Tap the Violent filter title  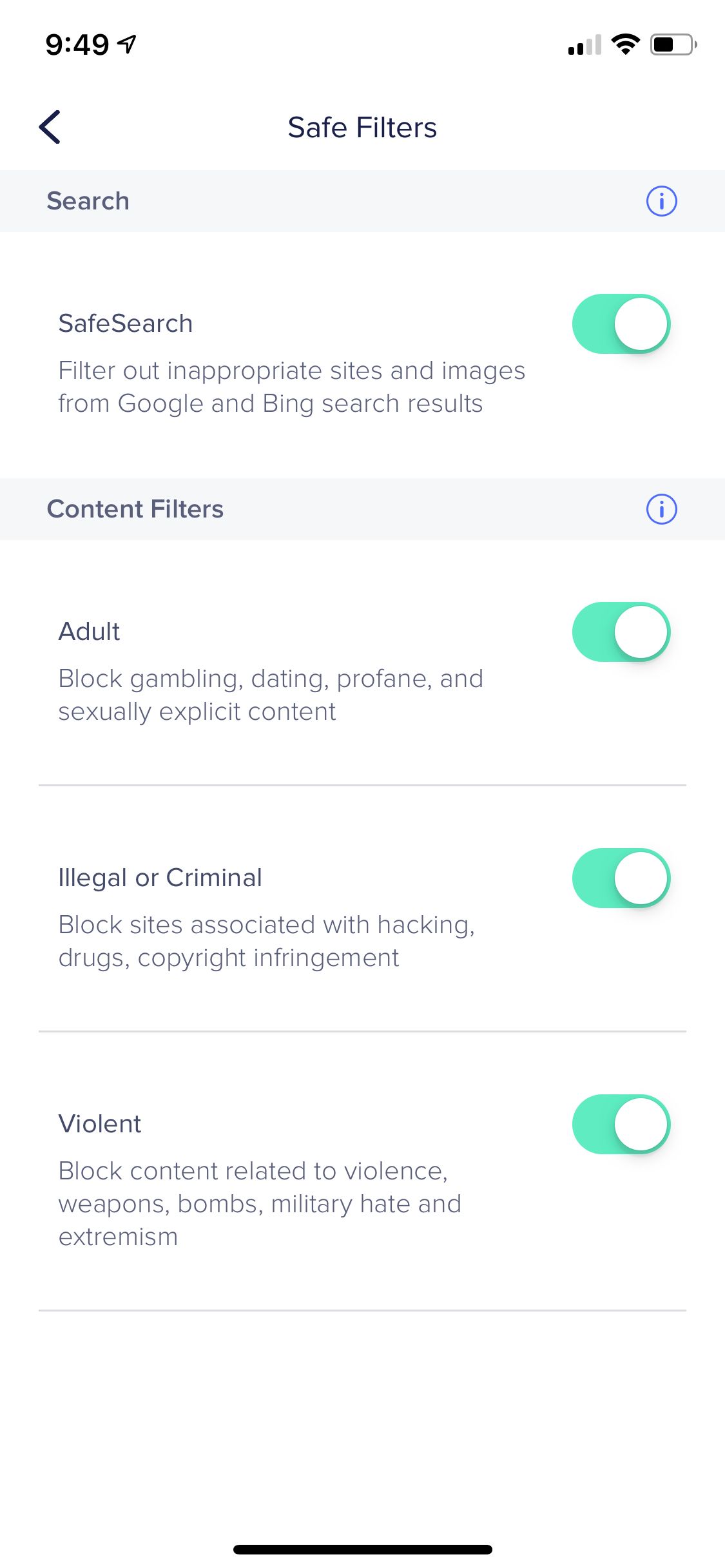[99, 1124]
